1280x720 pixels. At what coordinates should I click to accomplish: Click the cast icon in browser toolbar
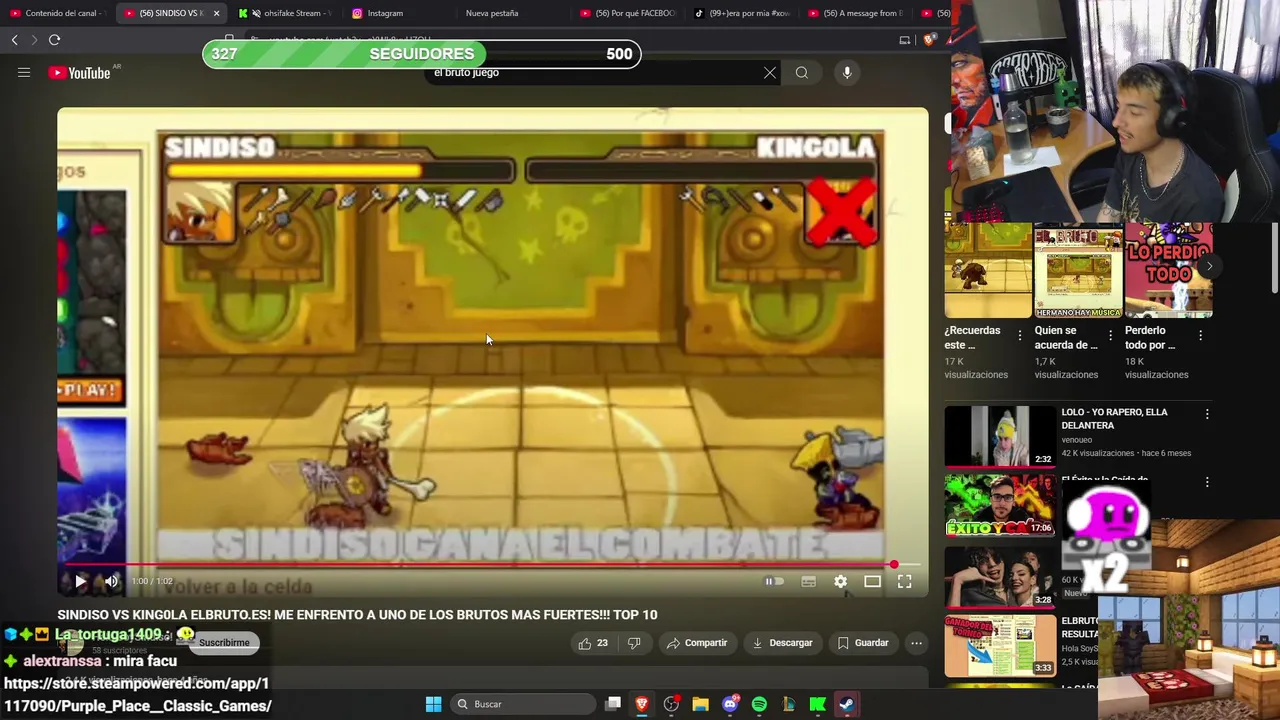click(905, 40)
